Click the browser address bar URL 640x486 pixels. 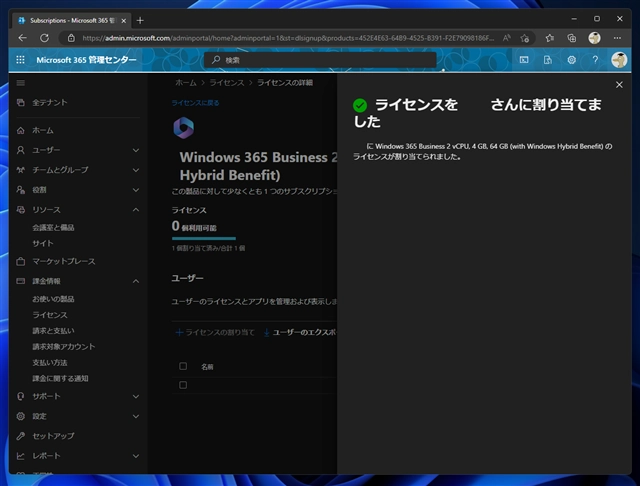click(x=288, y=38)
